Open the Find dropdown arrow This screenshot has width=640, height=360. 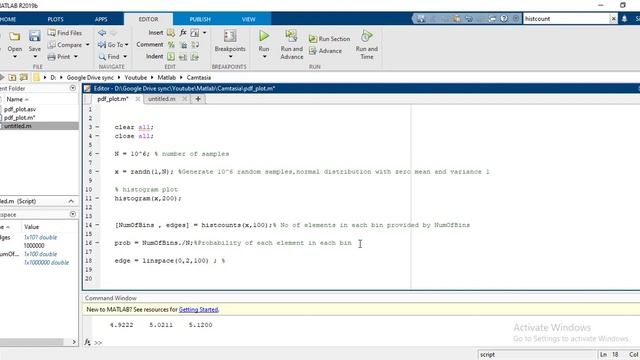125,57
